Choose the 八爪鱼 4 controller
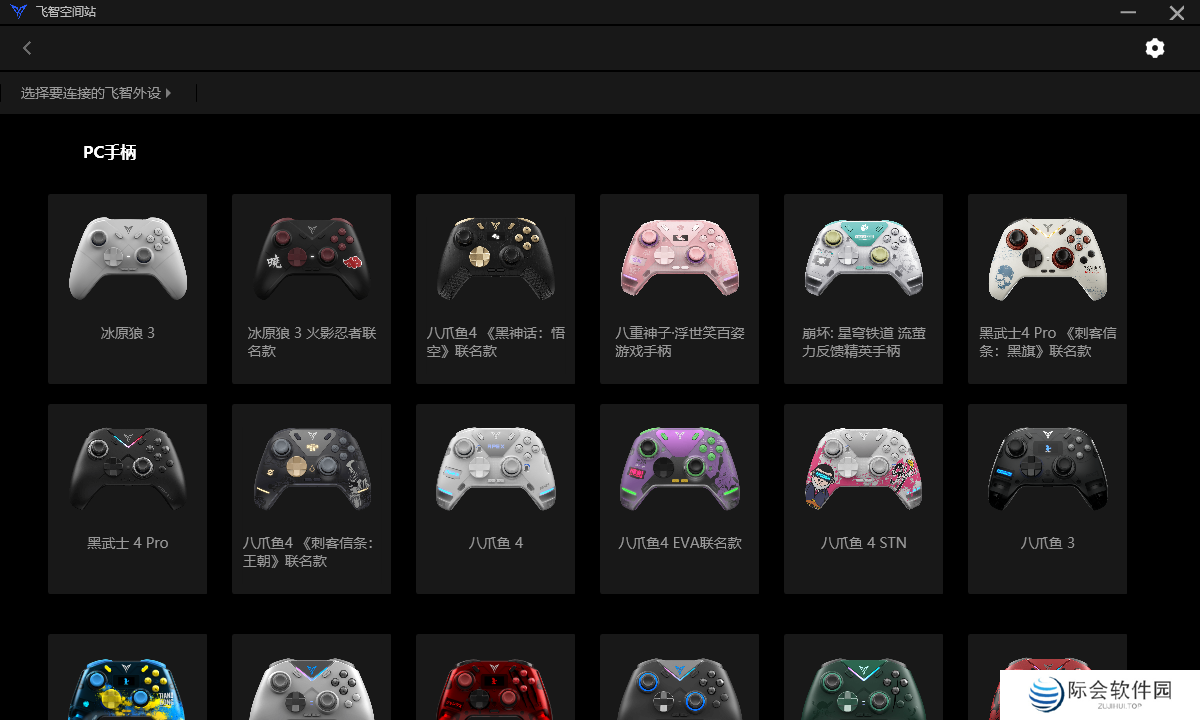The width and height of the screenshot is (1200, 720). pyautogui.click(x=496, y=499)
